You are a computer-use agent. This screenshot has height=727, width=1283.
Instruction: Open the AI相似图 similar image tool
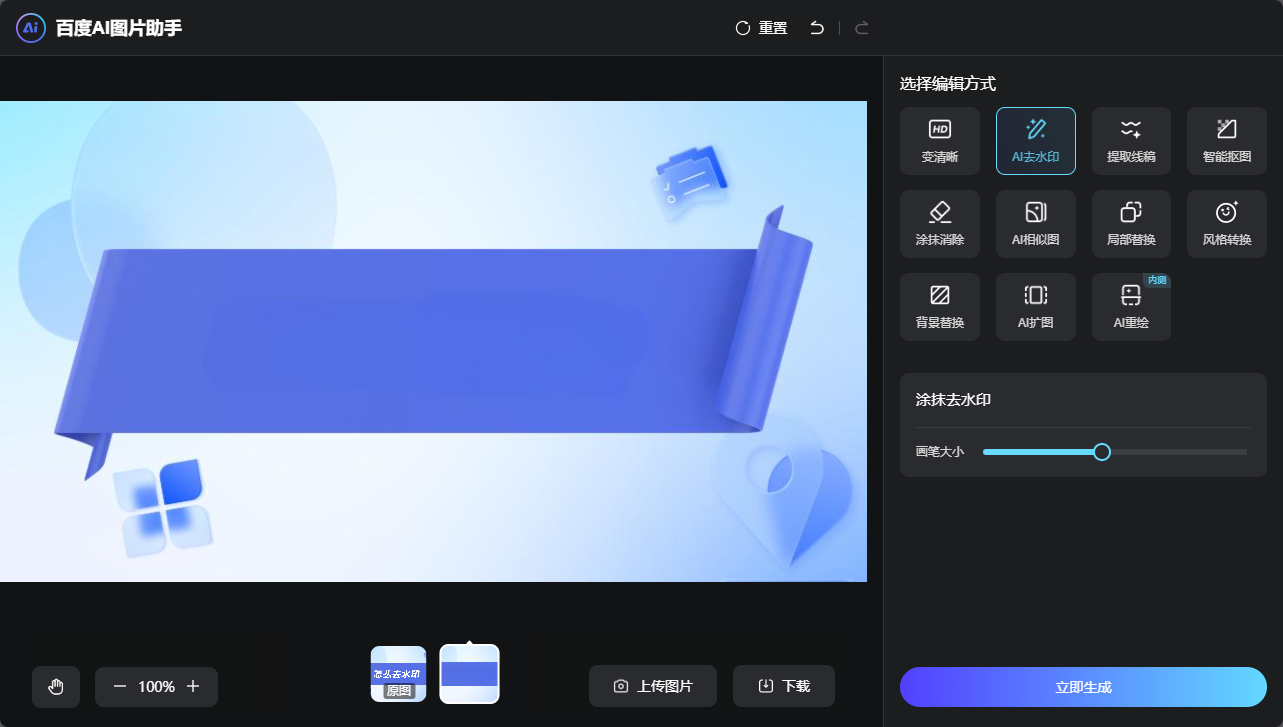click(1035, 223)
